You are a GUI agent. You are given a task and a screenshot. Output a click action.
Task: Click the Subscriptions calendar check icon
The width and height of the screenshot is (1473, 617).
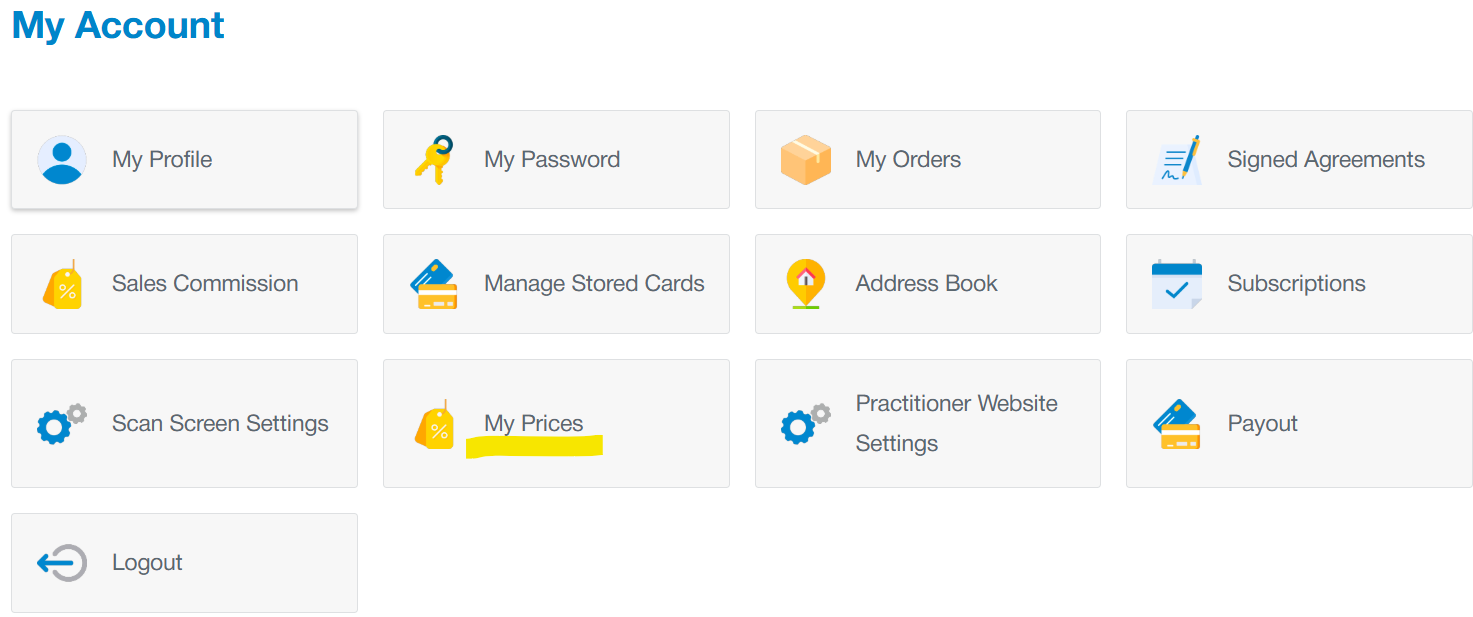coord(1177,284)
